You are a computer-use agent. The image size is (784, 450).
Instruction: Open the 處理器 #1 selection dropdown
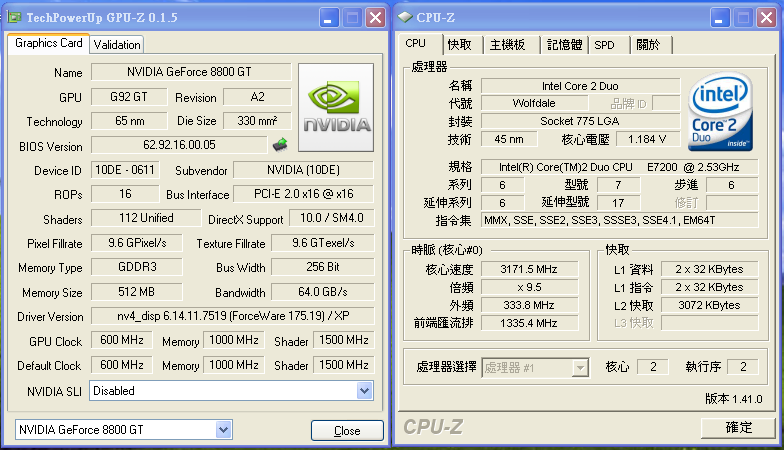pyautogui.click(x=579, y=368)
